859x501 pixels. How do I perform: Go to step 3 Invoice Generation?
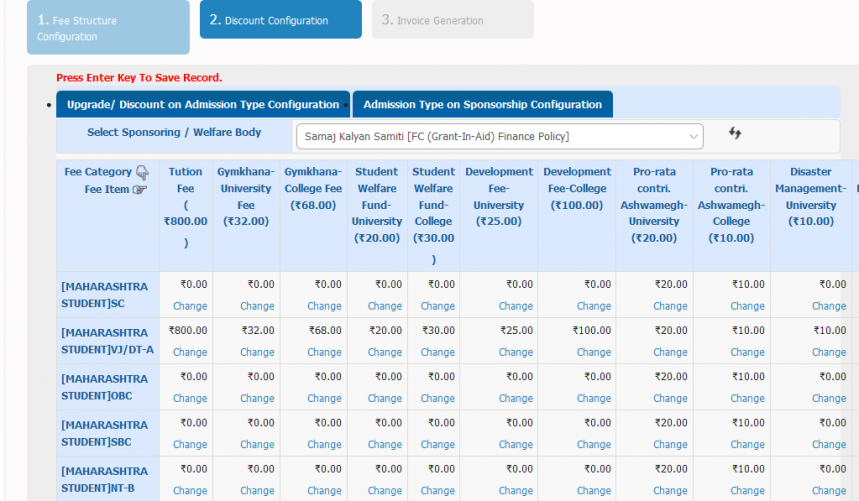coord(453,20)
